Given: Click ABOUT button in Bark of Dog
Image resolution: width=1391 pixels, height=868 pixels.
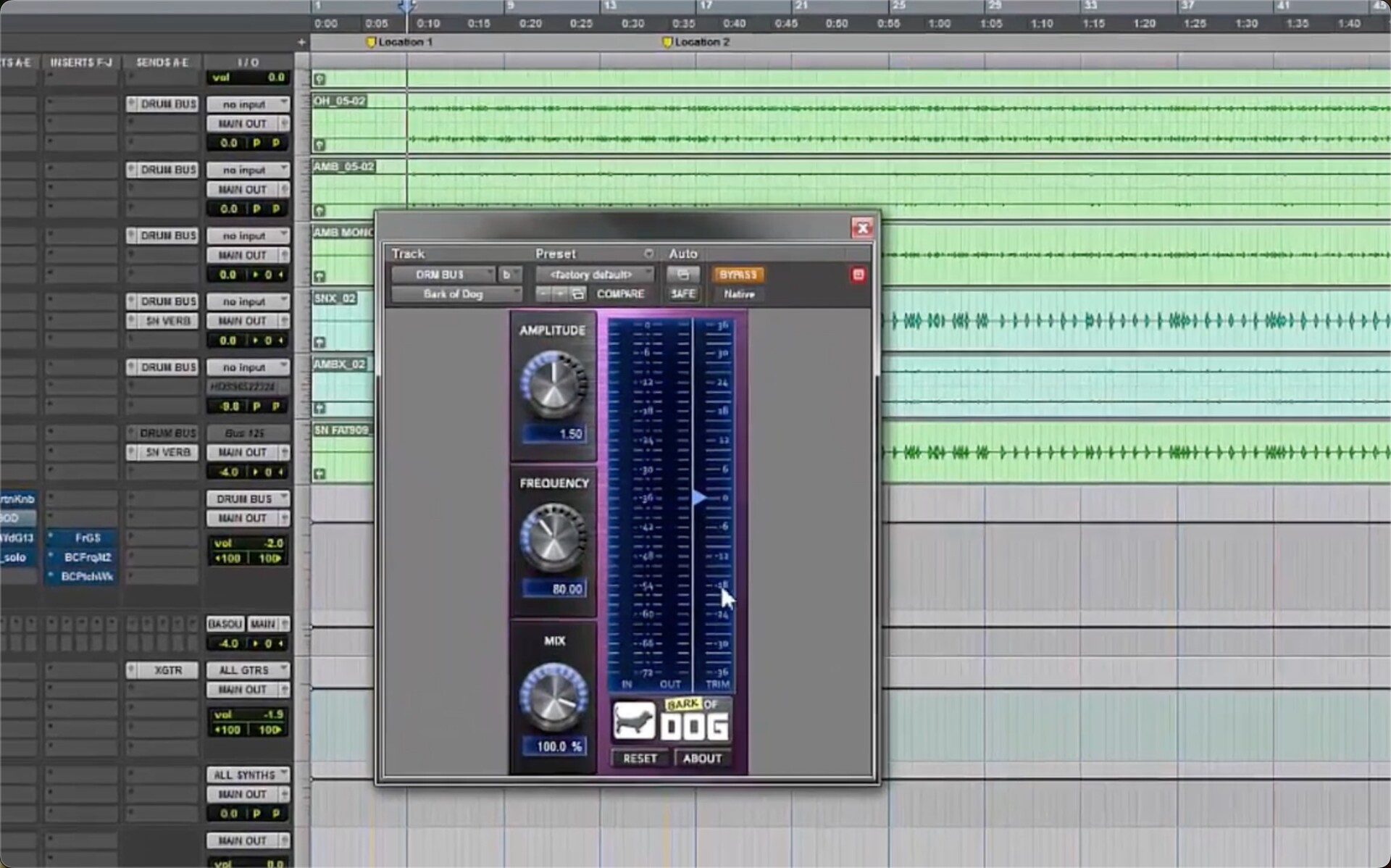Looking at the screenshot, I should (702, 758).
